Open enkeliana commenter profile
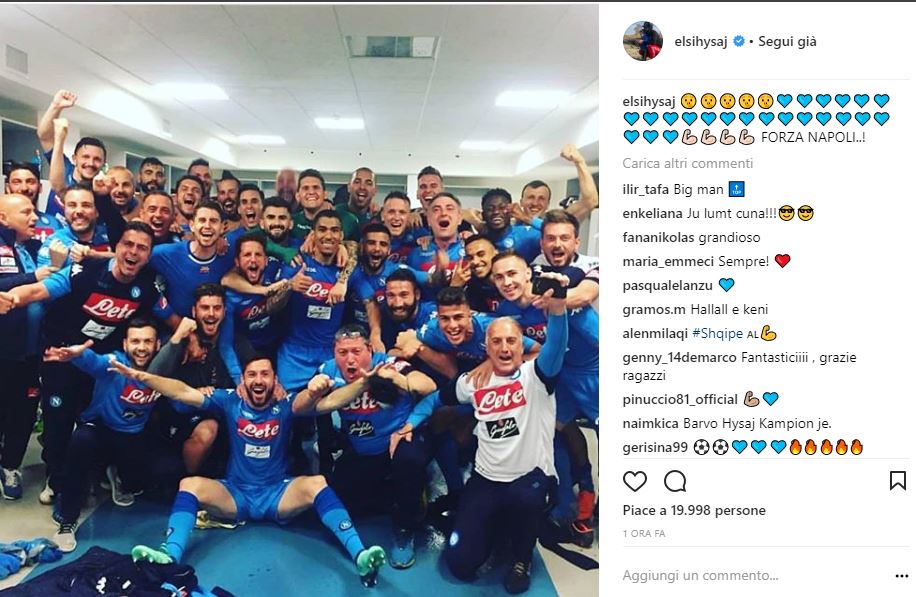 click(653, 214)
